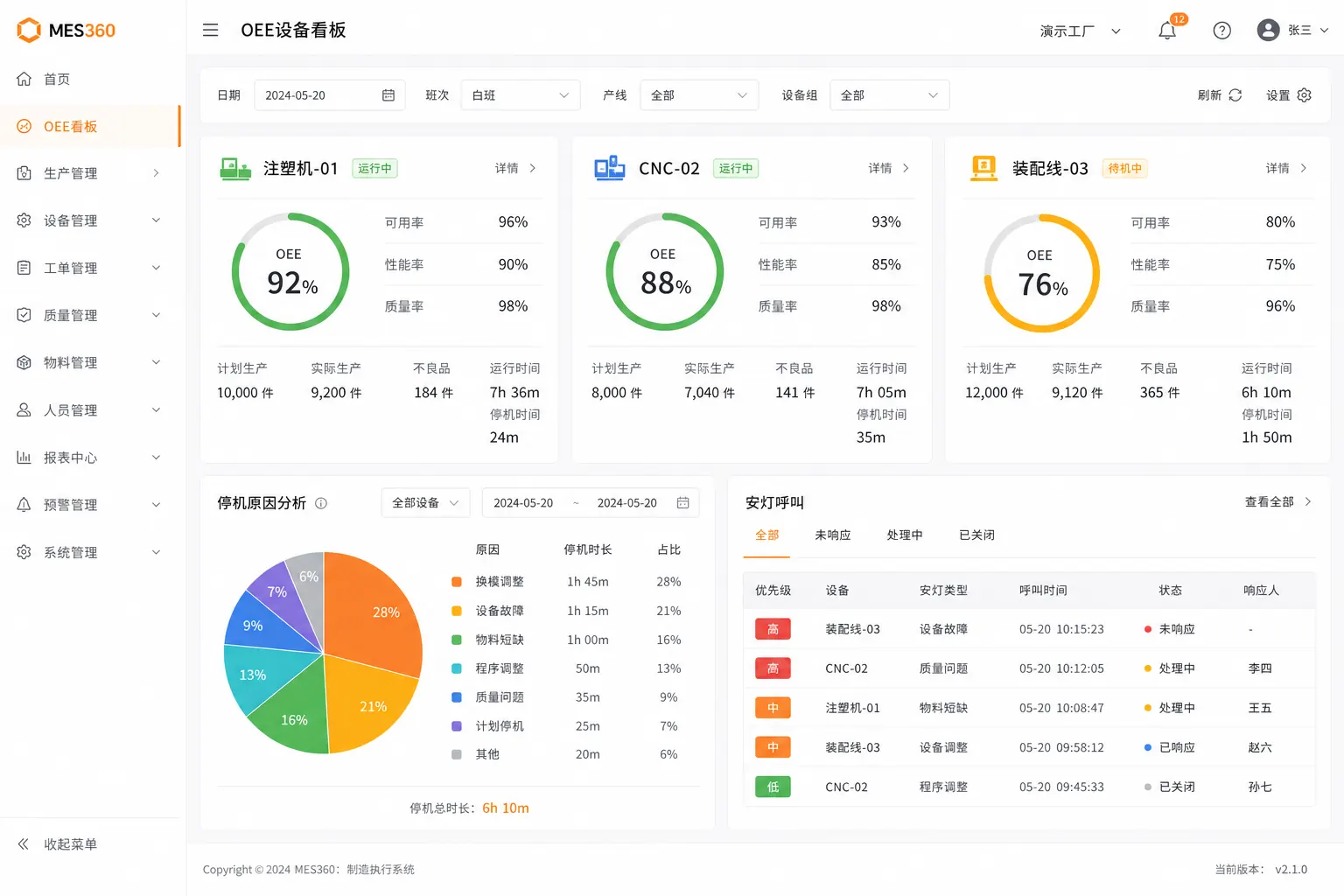Switch to the 处理中 tab
The width and height of the screenshot is (1344, 896).
coord(905,535)
